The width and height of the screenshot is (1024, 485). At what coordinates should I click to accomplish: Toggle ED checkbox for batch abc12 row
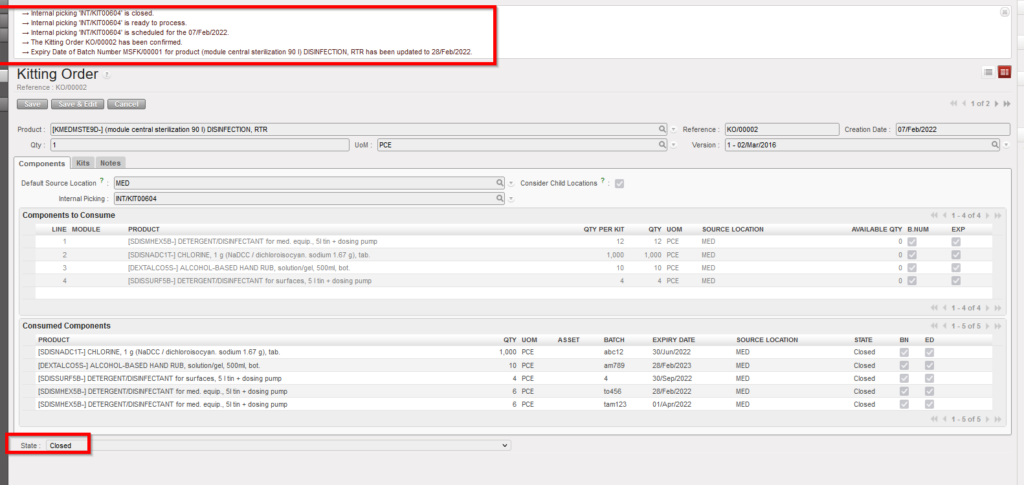pos(932,352)
